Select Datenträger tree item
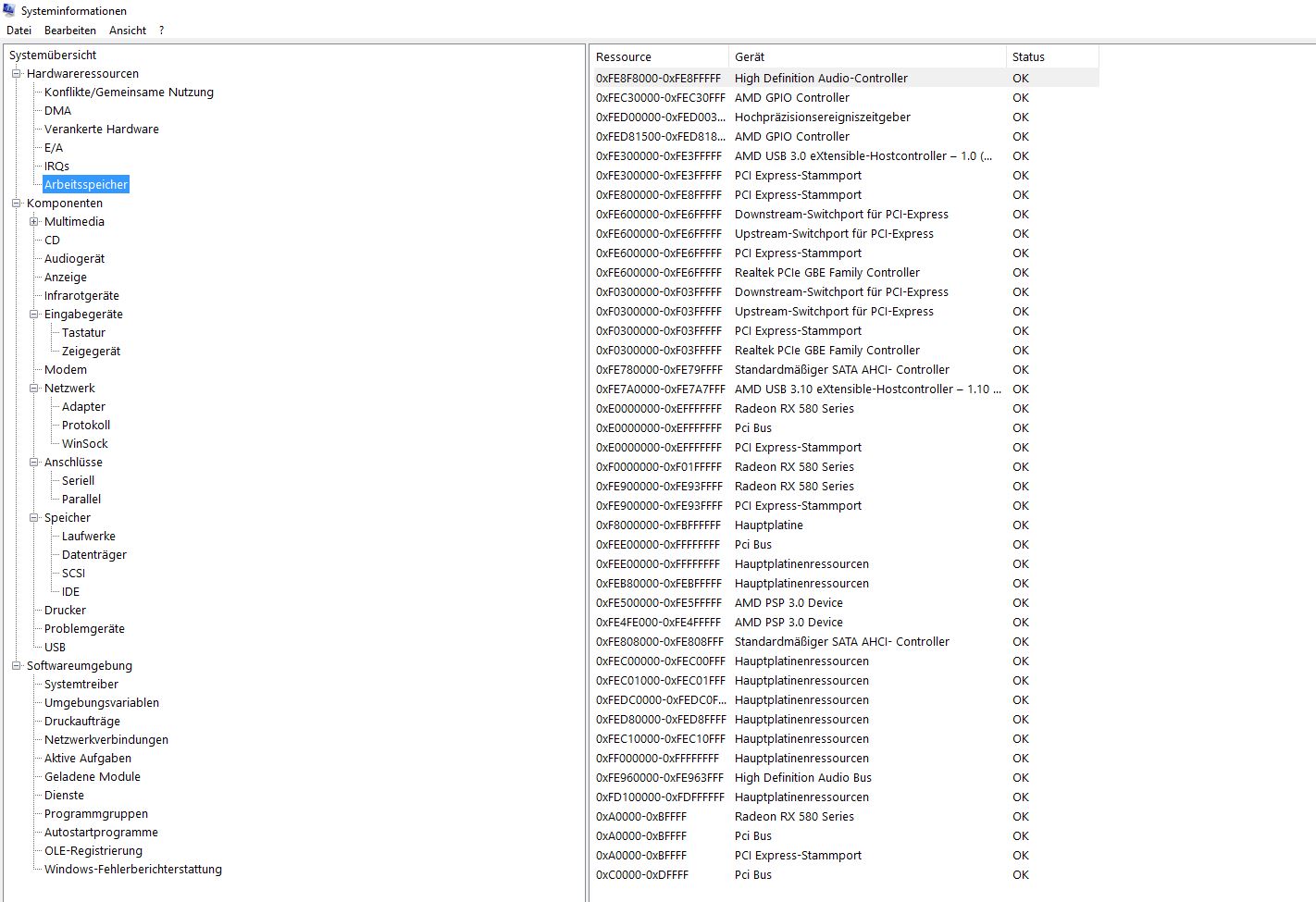The width and height of the screenshot is (1316, 902). 94,554
